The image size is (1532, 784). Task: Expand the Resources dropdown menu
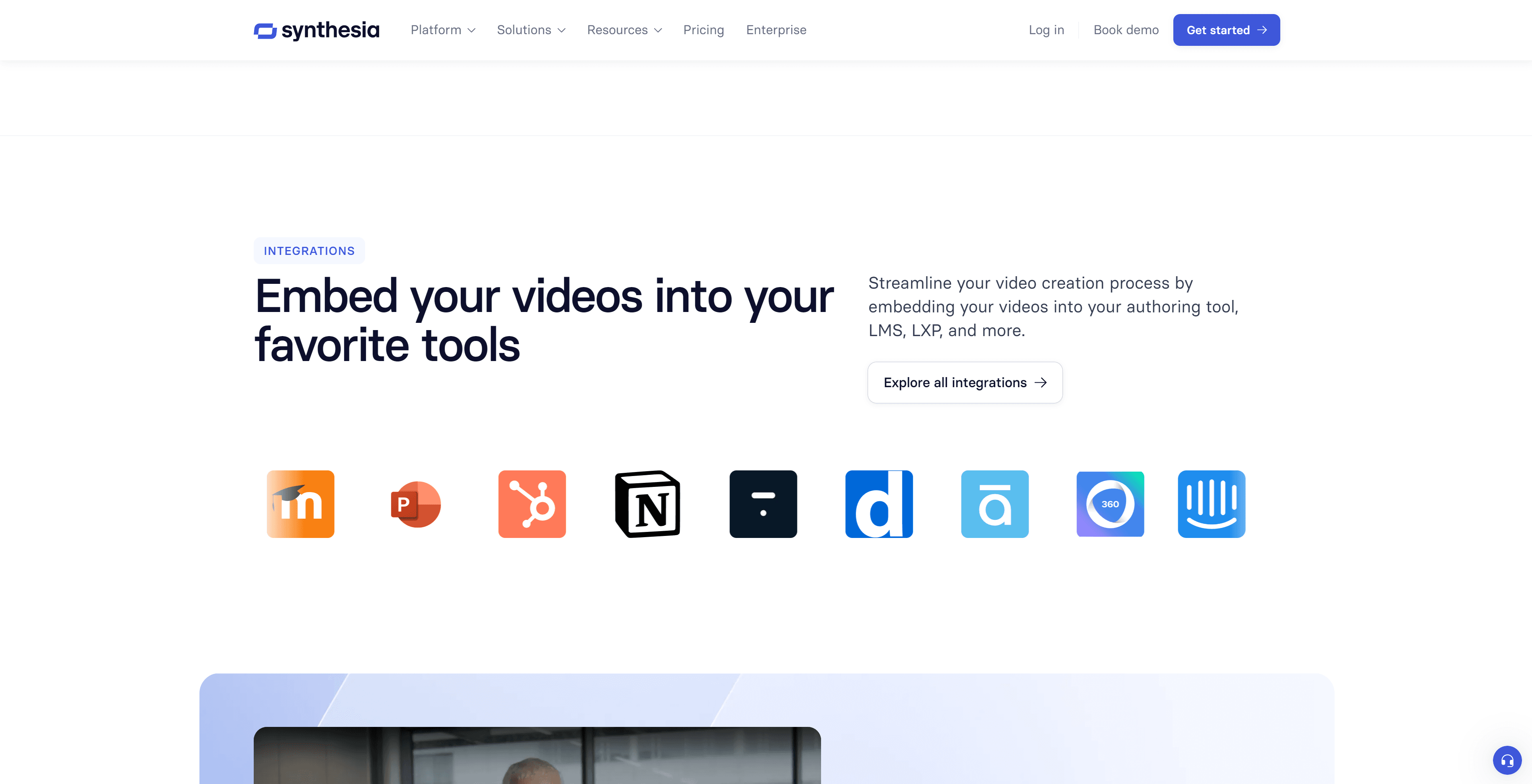[624, 30]
